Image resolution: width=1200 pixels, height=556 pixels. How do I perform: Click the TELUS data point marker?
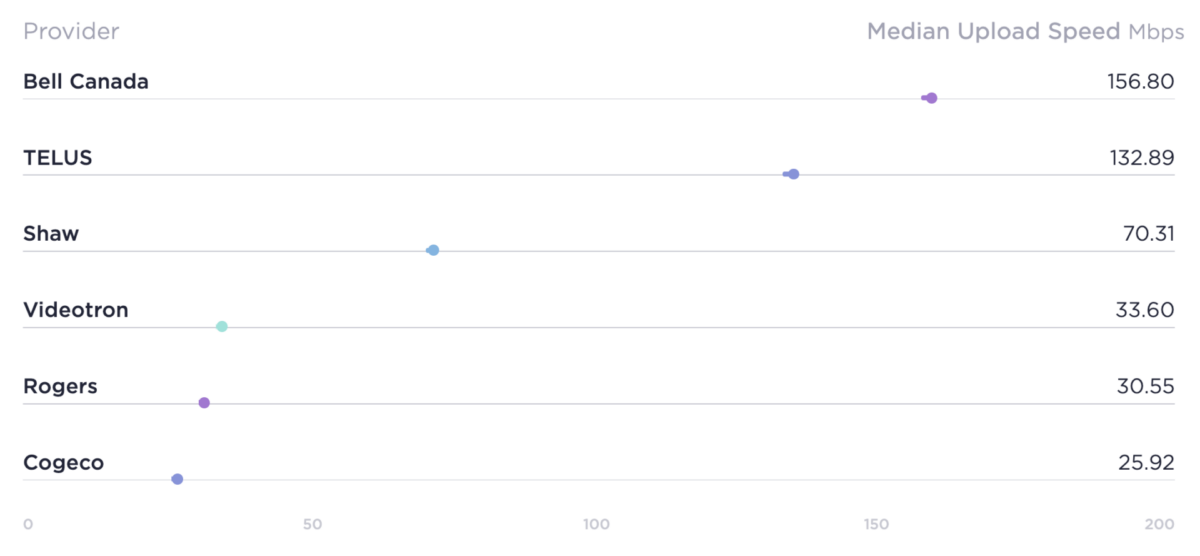pos(793,174)
